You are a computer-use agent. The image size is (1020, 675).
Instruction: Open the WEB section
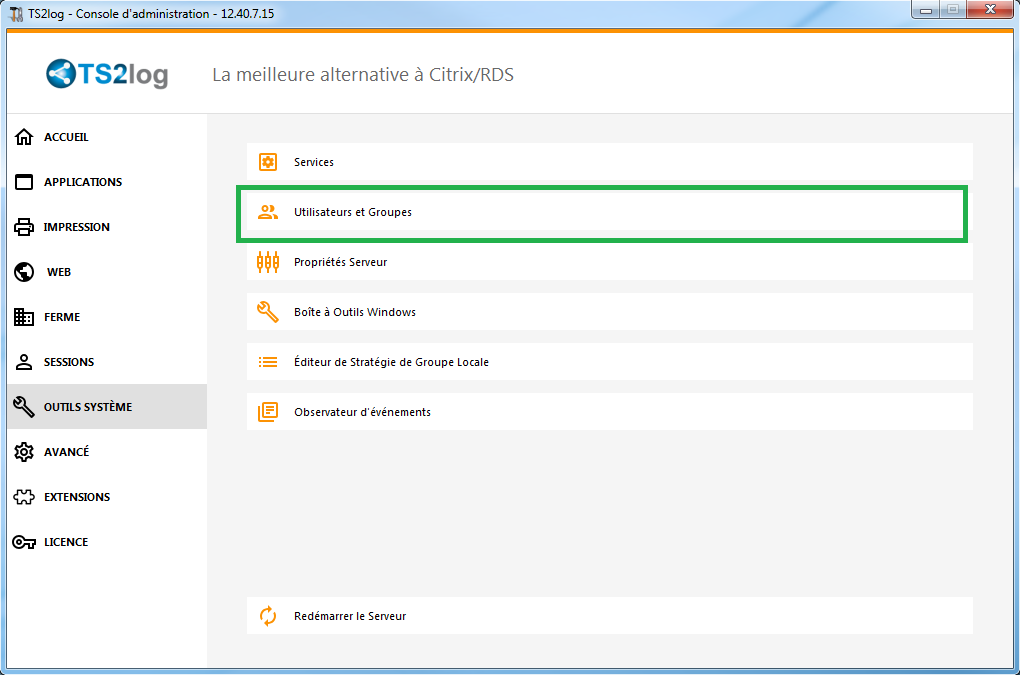coord(107,272)
